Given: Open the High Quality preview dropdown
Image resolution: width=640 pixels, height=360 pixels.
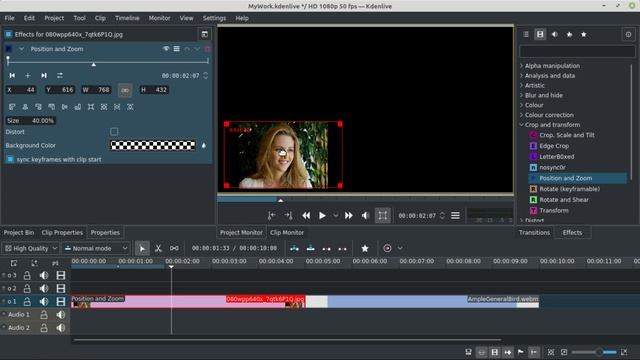Looking at the screenshot, I should [x=31, y=248].
